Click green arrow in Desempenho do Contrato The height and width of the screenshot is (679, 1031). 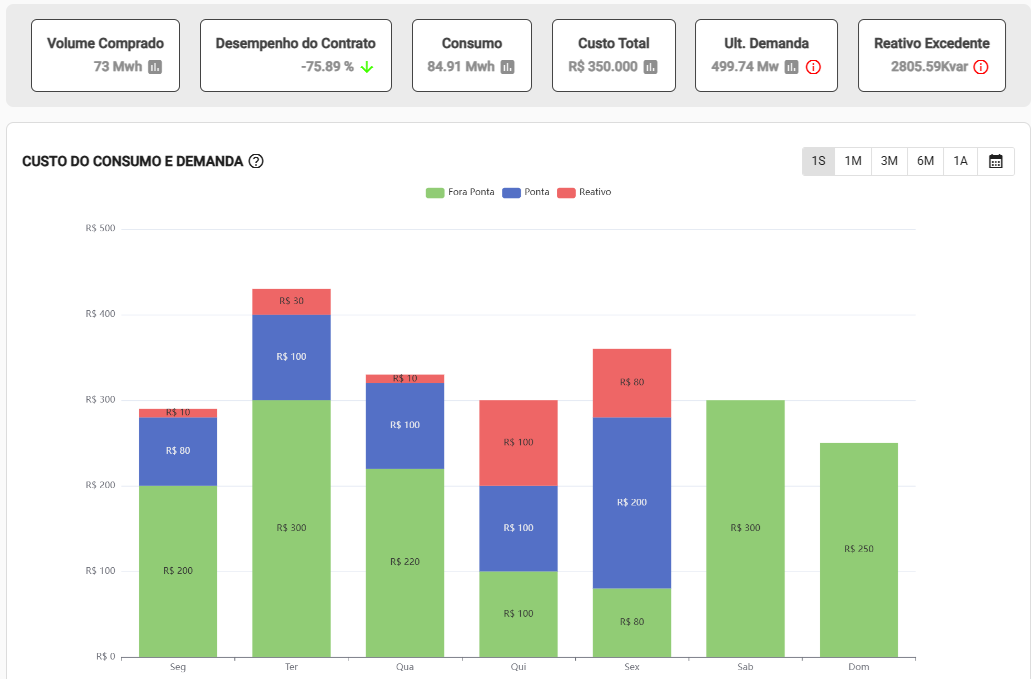point(367,67)
